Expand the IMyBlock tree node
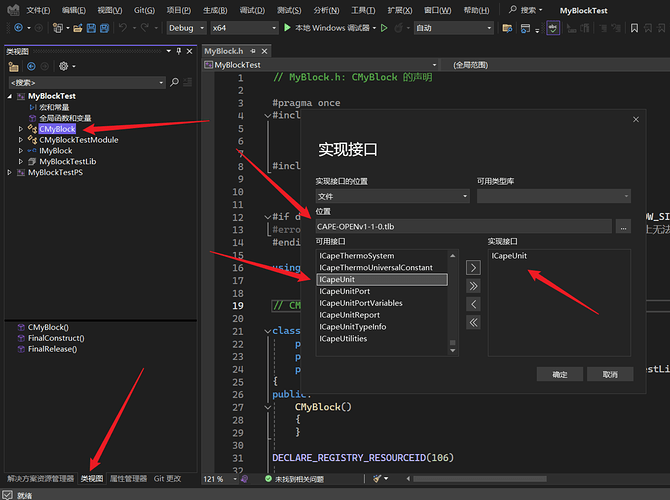 click(20, 150)
